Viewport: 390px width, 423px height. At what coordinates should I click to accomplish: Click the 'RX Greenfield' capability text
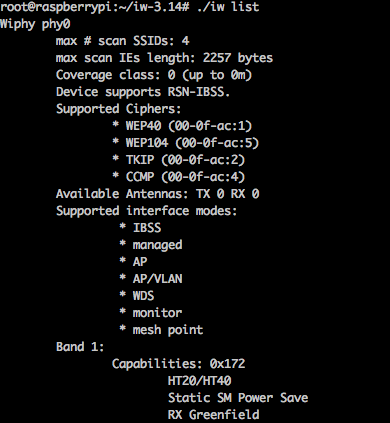[213, 415]
